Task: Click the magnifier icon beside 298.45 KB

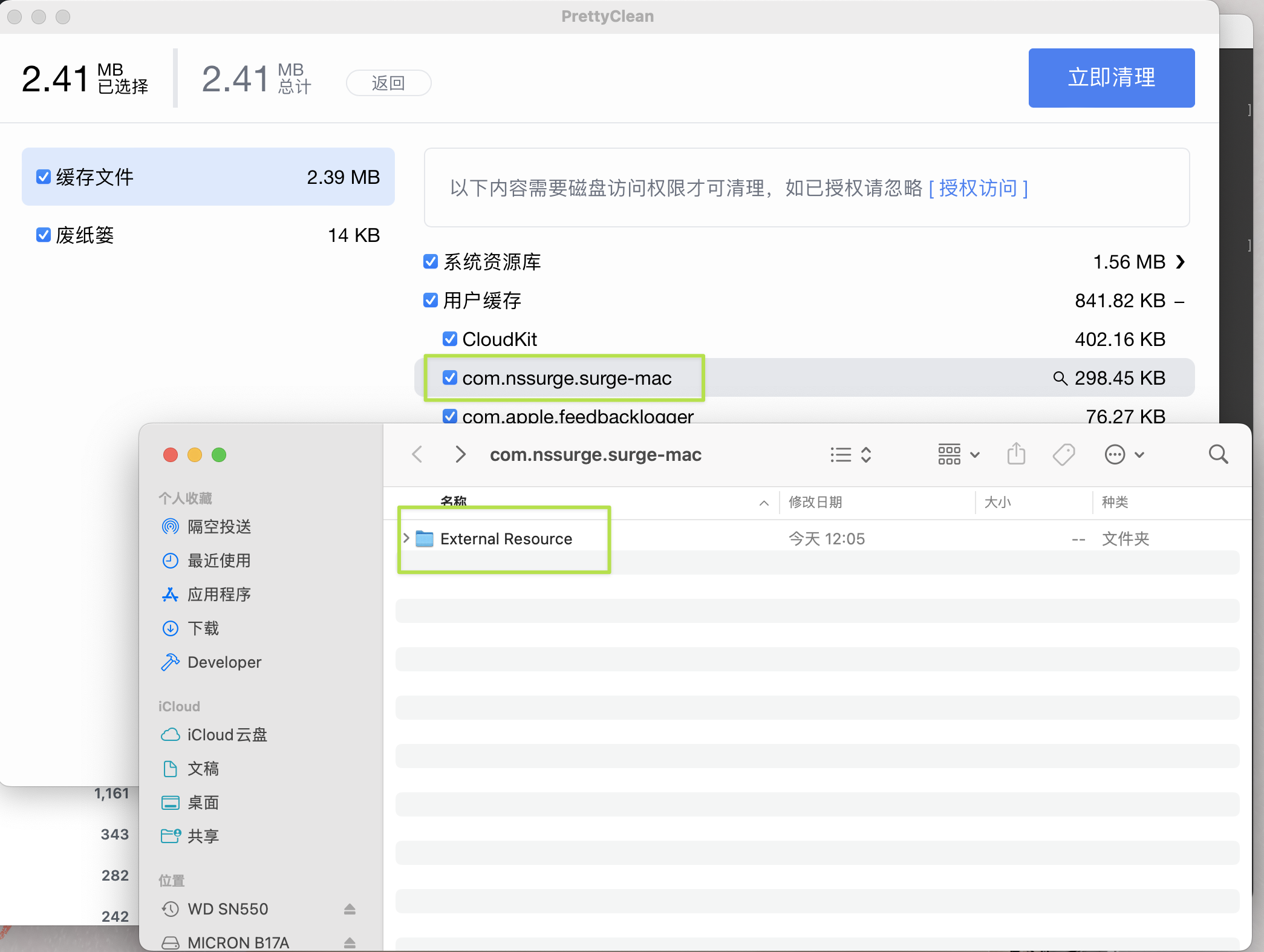Action: tap(1060, 378)
